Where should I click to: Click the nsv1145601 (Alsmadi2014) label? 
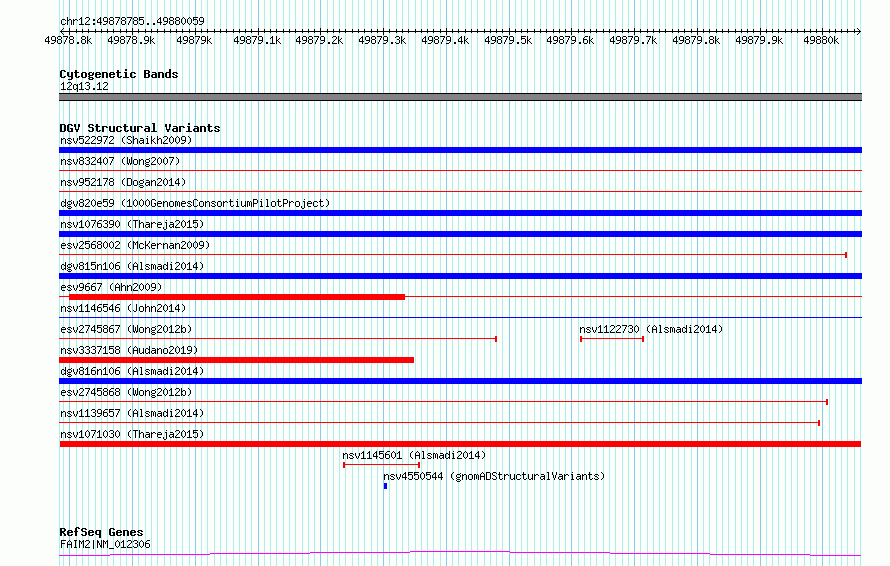414,455
